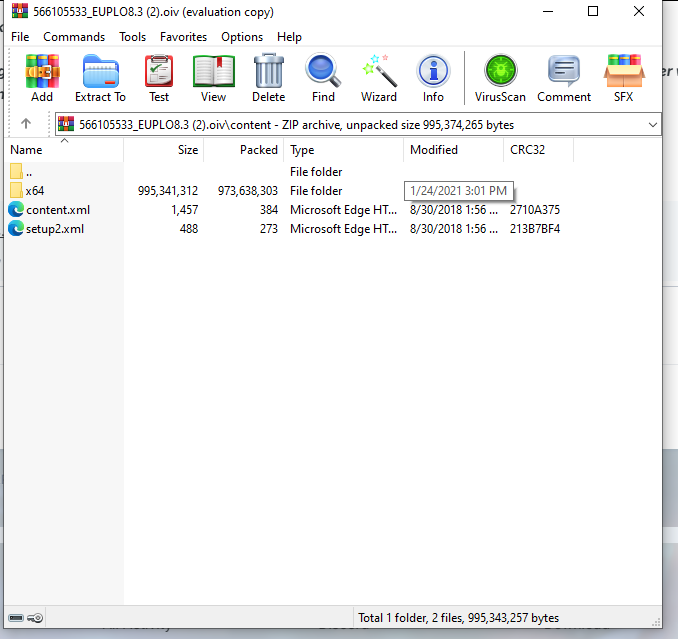Click the CRC32 value 2710A375
The height and width of the screenshot is (639, 678).
(535, 210)
